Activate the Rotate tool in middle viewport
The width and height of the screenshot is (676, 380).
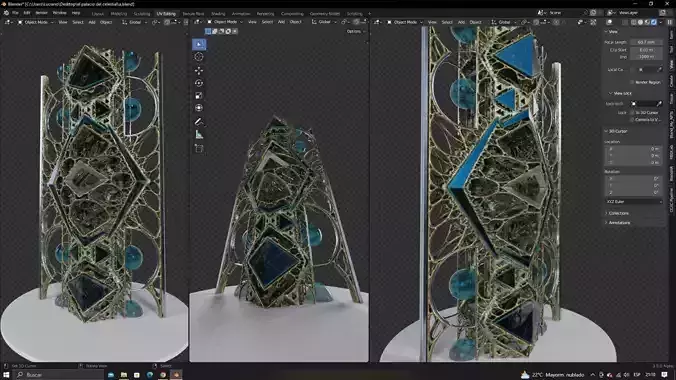coord(199,83)
